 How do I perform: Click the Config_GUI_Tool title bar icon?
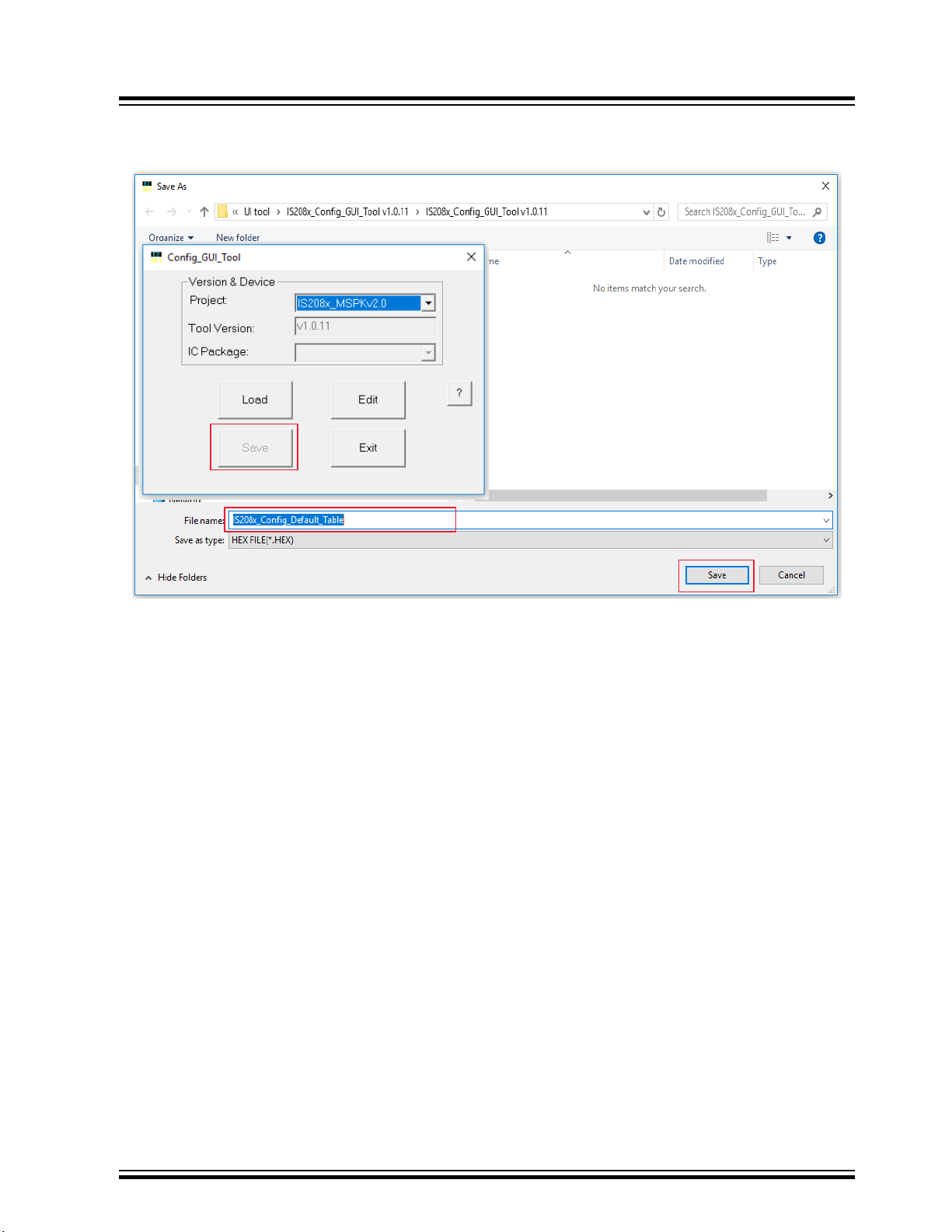pyautogui.click(x=156, y=257)
